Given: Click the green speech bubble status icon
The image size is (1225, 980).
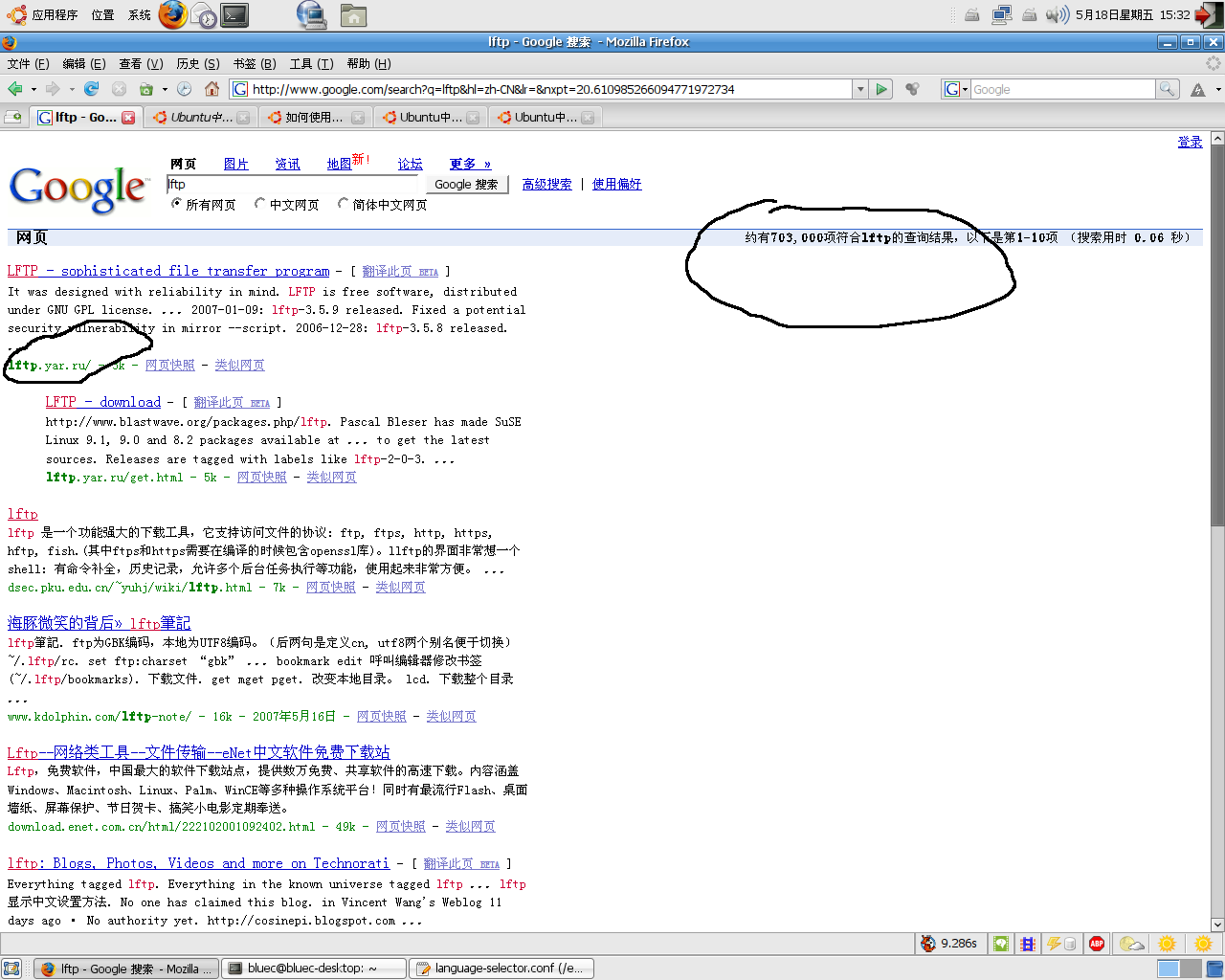Looking at the screenshot, I should tap(1000, 944).
